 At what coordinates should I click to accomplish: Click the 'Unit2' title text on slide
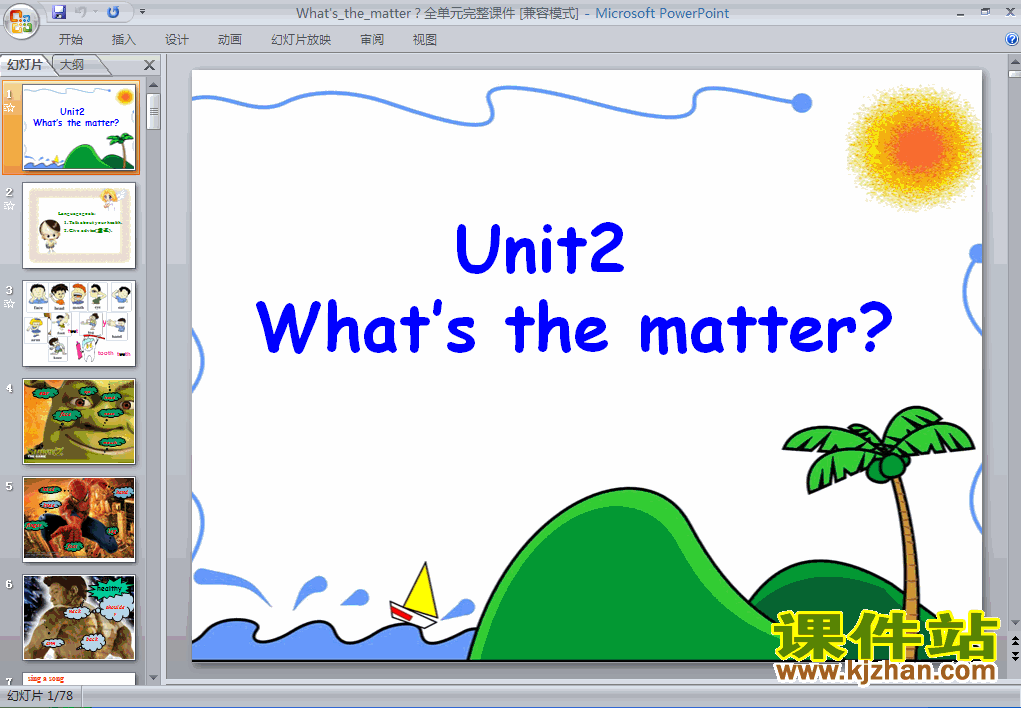tap(540, 249)
